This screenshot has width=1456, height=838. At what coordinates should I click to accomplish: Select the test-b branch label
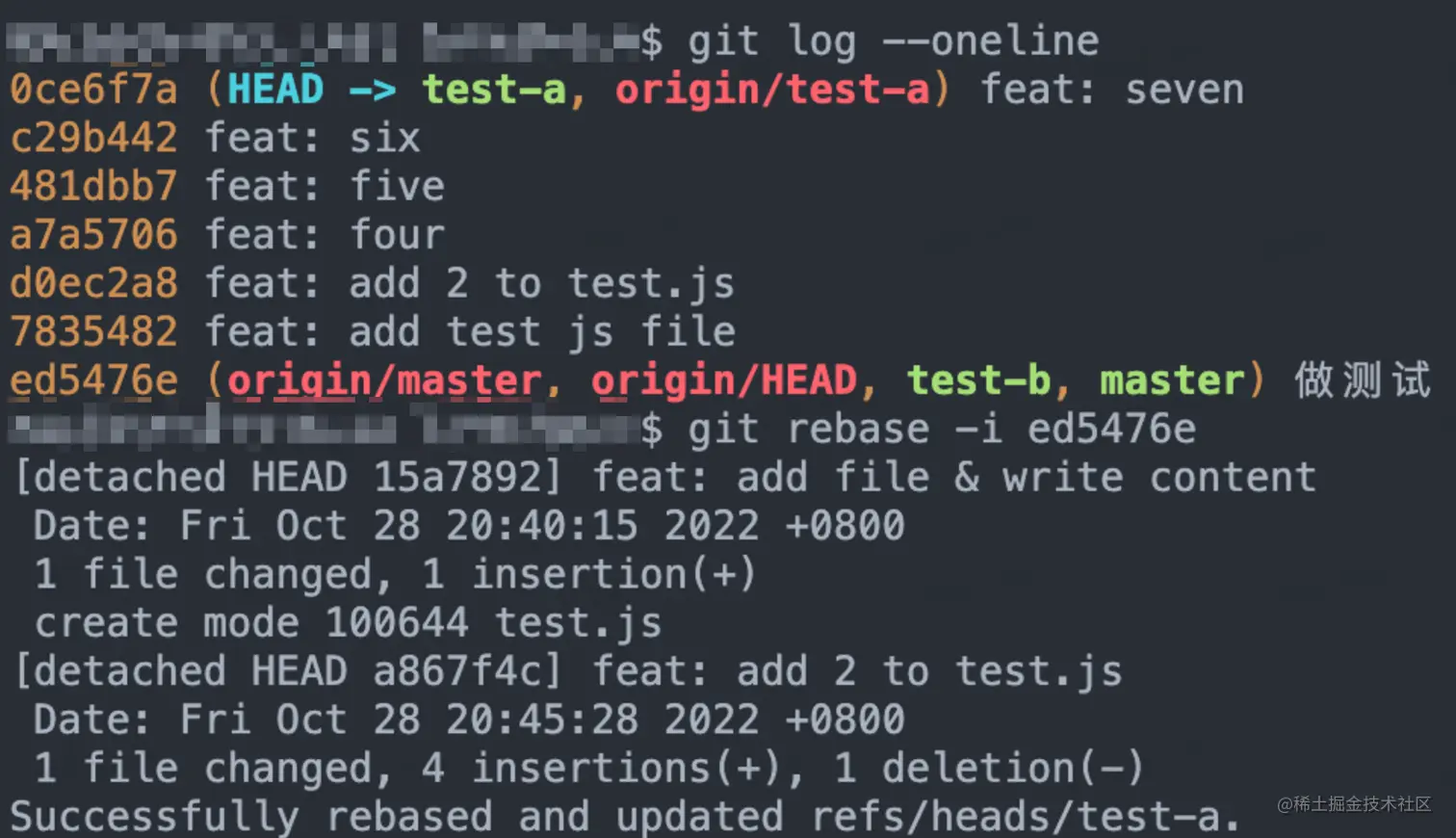978,380
